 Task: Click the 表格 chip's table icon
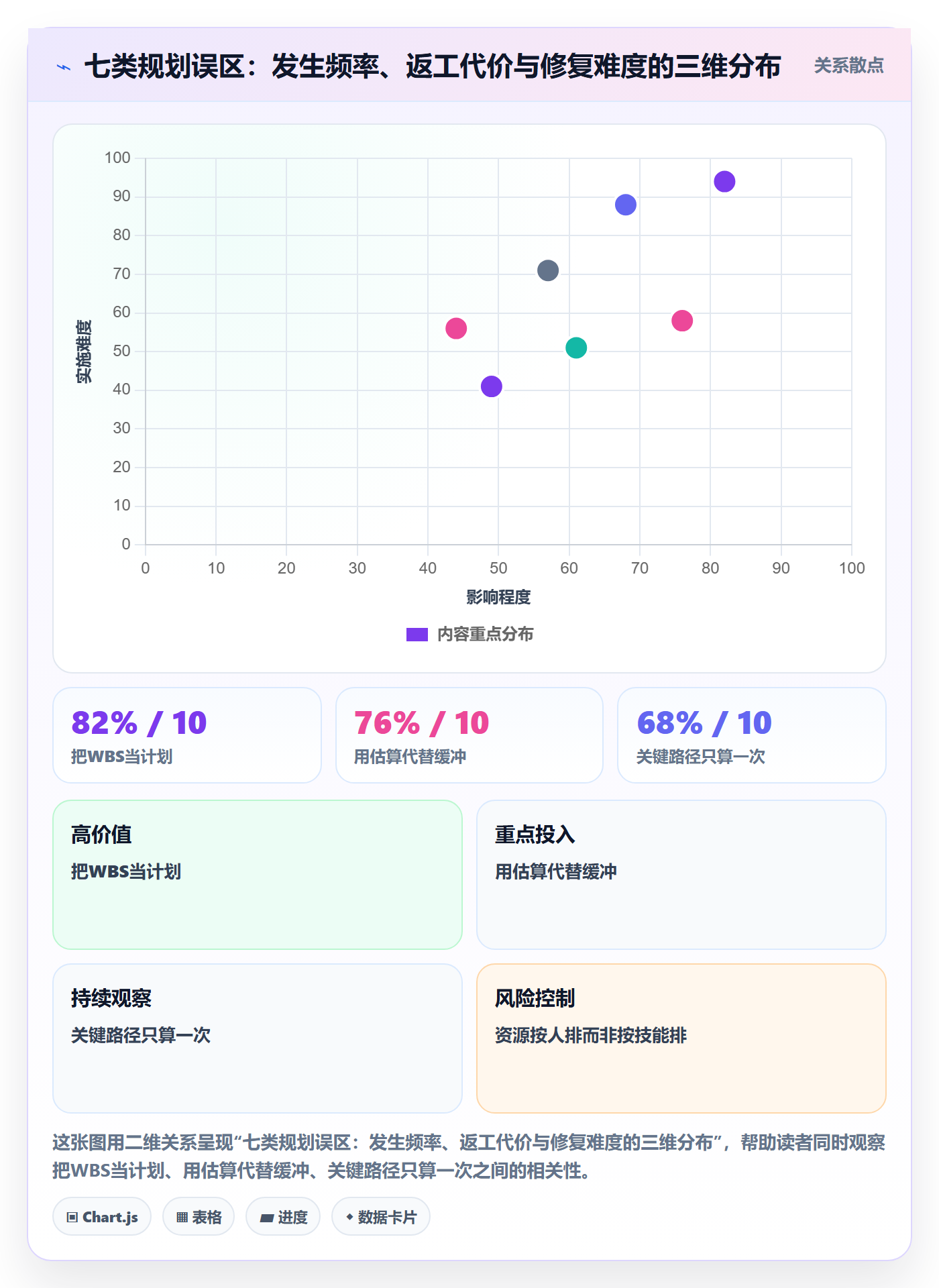click(x=182, y=1218)
